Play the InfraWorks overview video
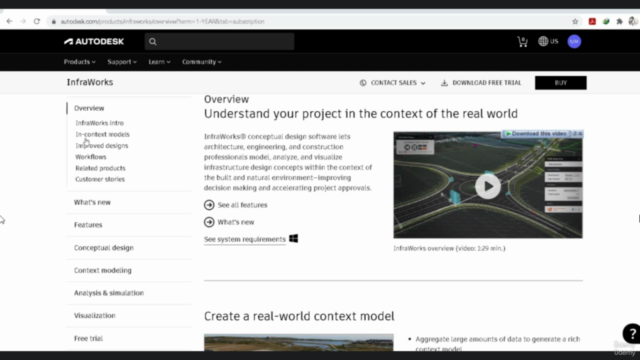Screen dimensions: 640x360 tap(488, 186)
